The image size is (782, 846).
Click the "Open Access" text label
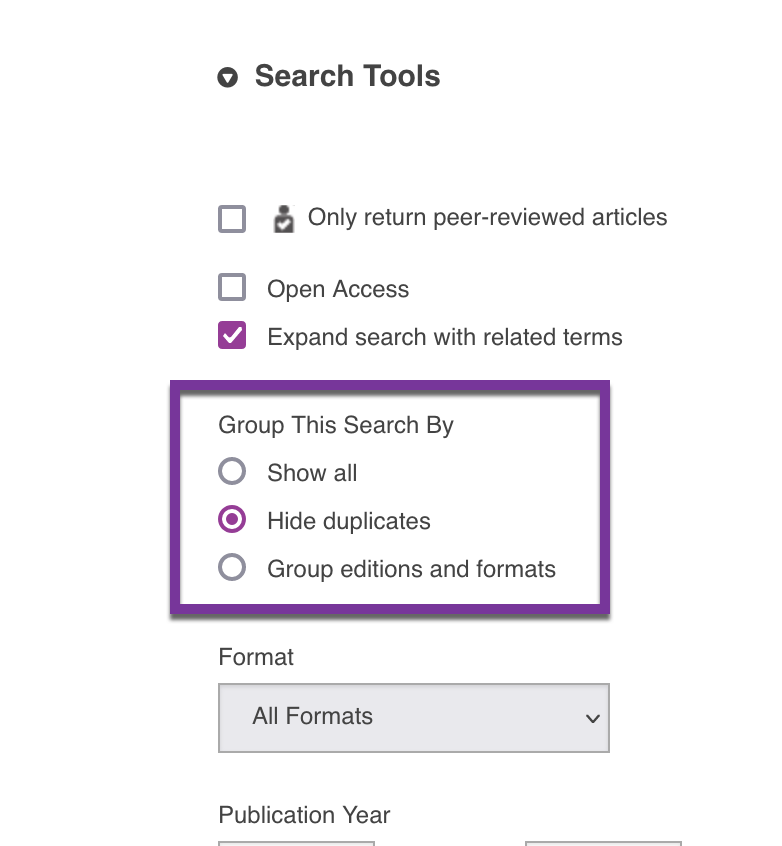(337, 288)
